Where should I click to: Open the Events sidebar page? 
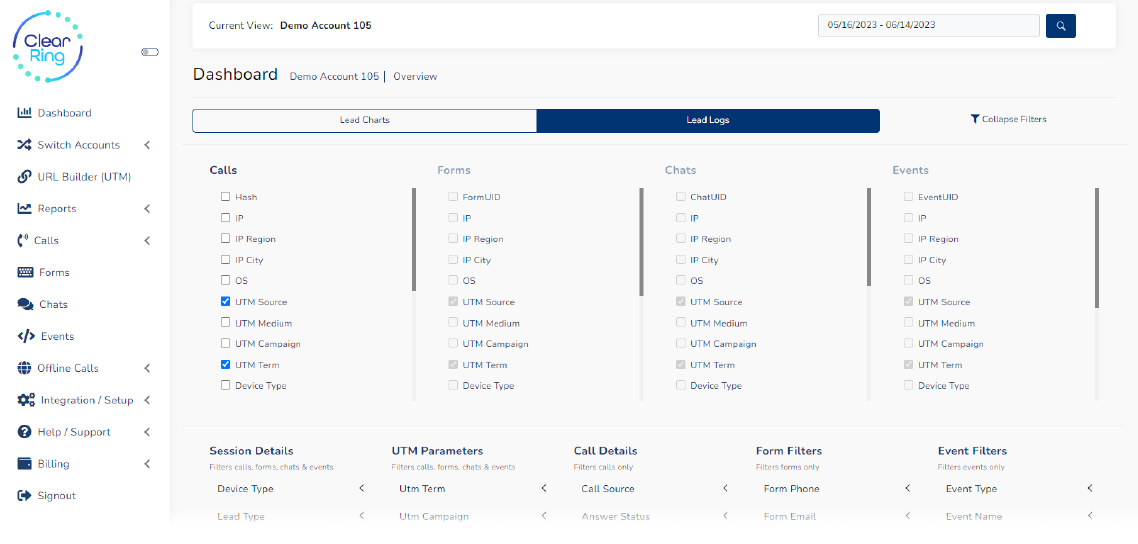click(57, 337)
